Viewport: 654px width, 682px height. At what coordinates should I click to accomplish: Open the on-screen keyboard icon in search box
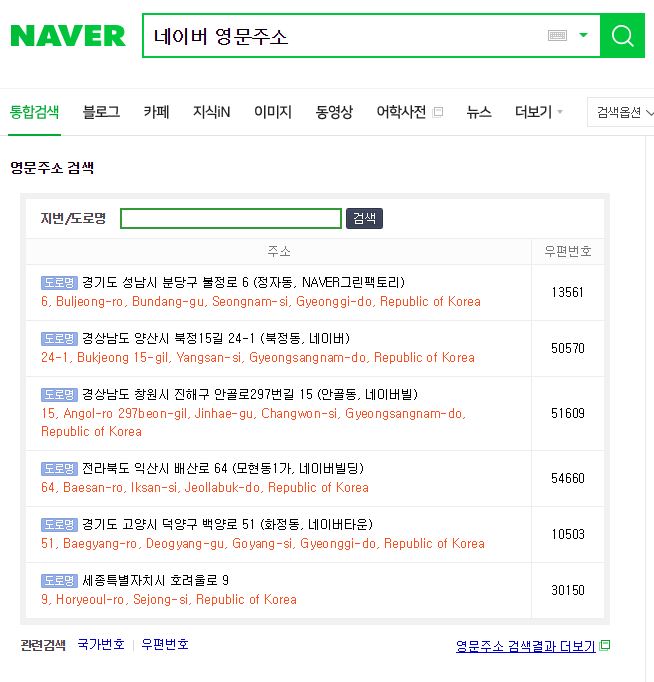[557, 35]
